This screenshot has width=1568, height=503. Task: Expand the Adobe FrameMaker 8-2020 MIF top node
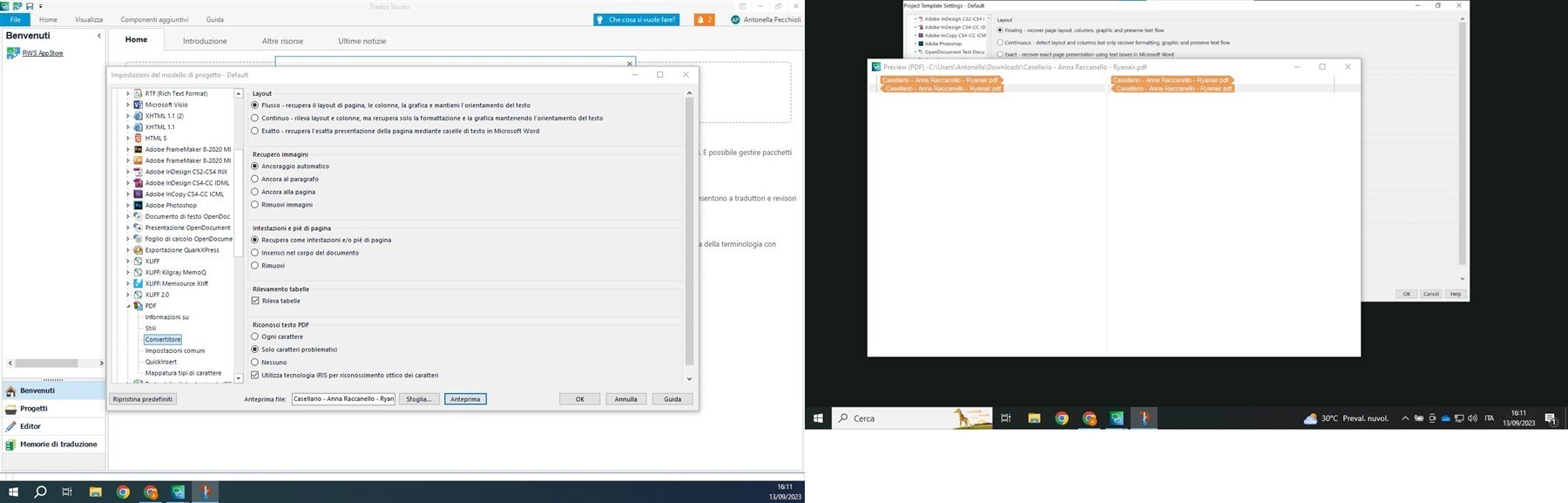click(128, 149)
